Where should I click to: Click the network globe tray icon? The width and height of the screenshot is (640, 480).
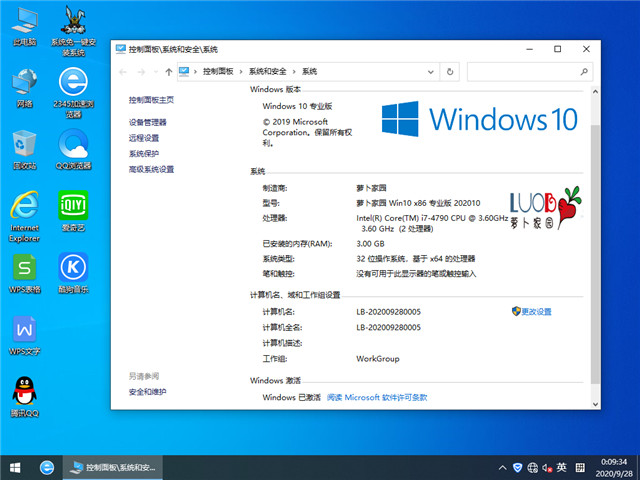tap(532, 467)
